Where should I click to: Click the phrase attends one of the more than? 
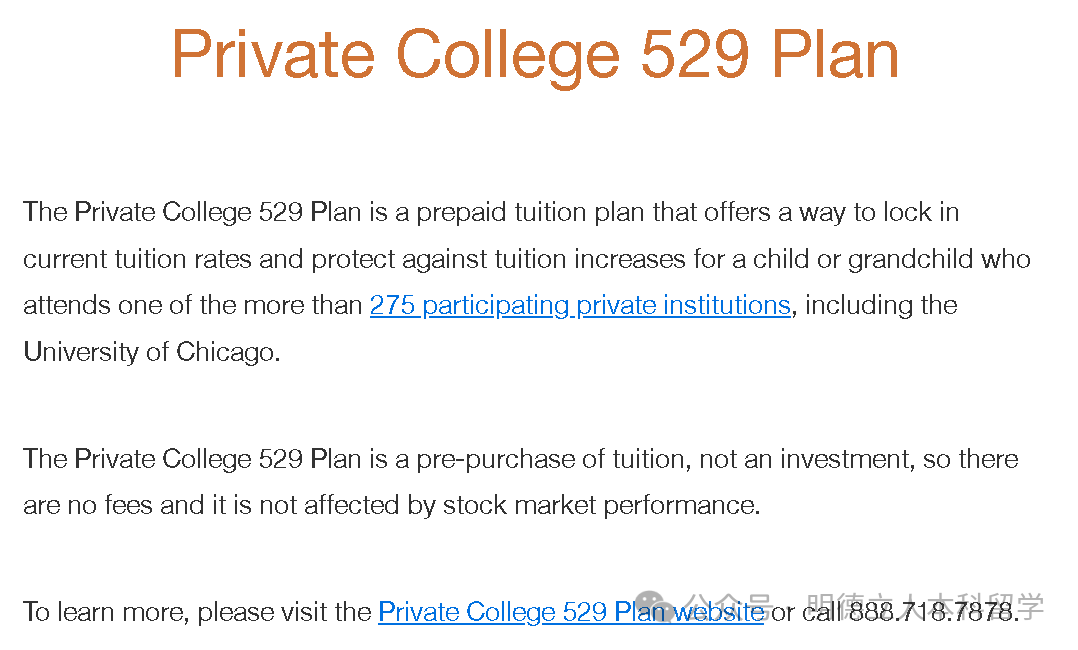tap(192, 305)
